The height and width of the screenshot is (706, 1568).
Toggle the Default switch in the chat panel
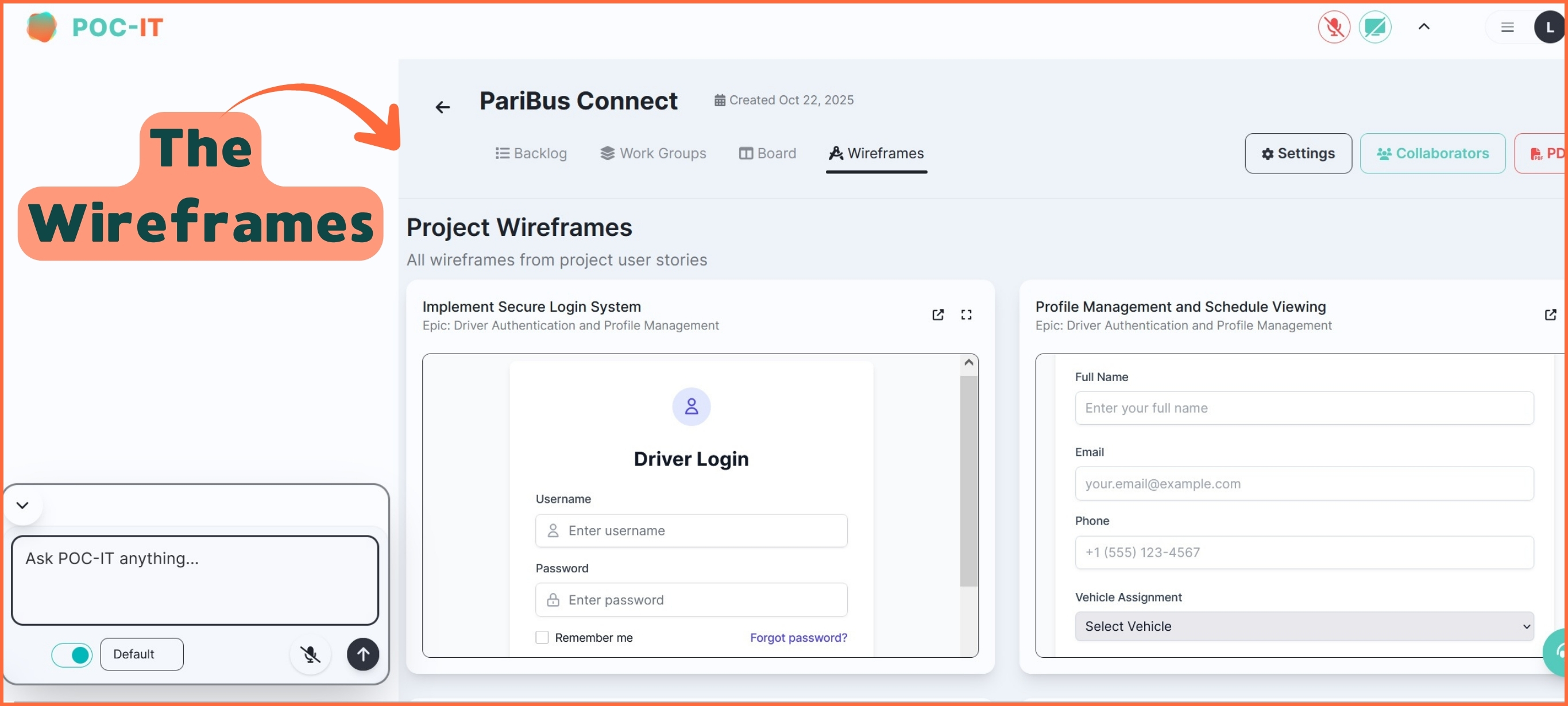pos(72,654)
